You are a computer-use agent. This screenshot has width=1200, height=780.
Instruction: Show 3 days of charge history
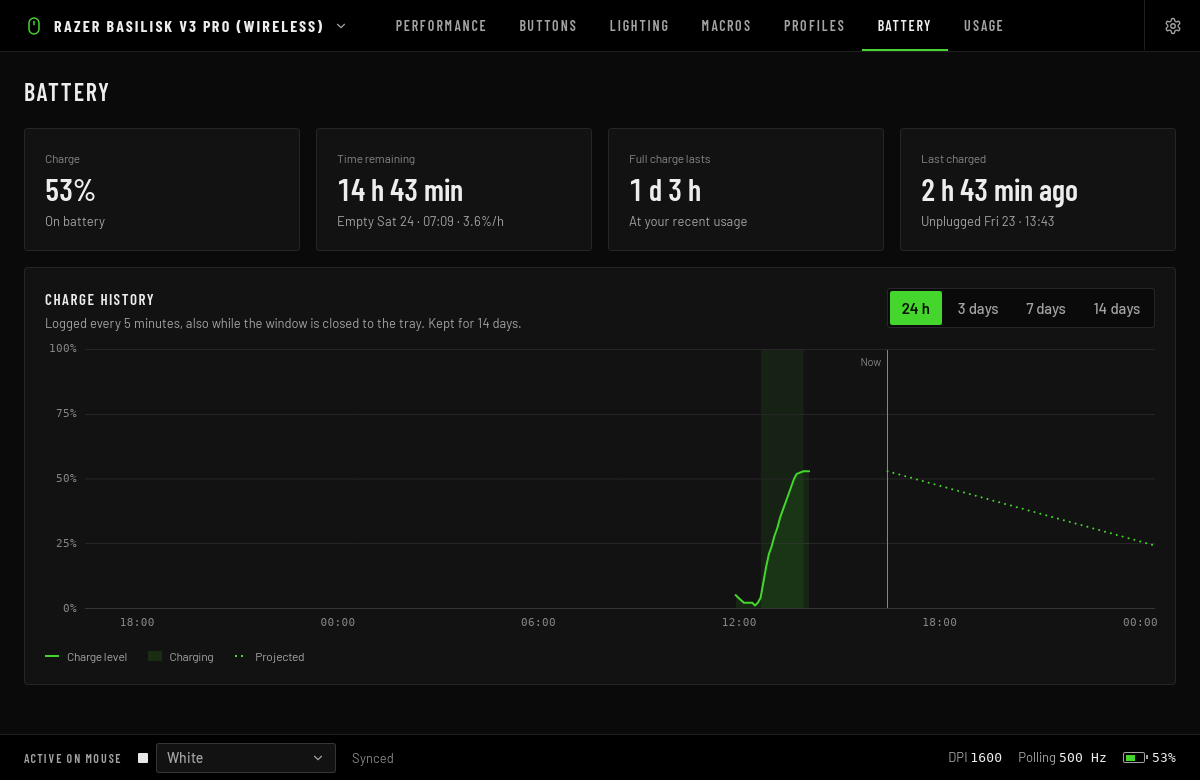coord(978,309)
